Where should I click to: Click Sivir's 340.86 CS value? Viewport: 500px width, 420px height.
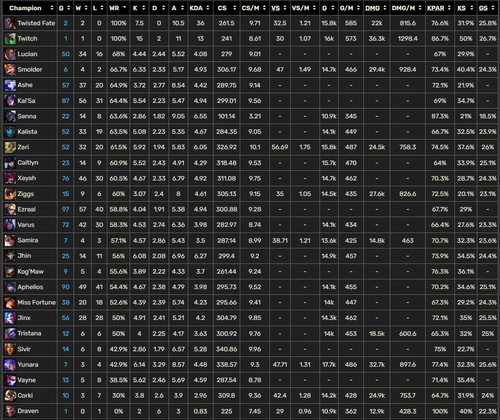coord(226,349)
